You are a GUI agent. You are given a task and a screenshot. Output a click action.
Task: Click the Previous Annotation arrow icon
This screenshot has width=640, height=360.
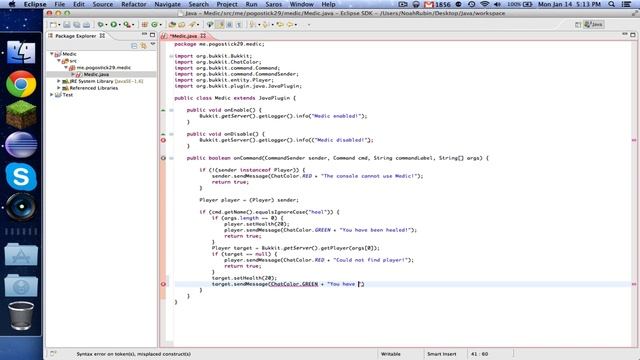pyautogui.click(x=266, y=25)
